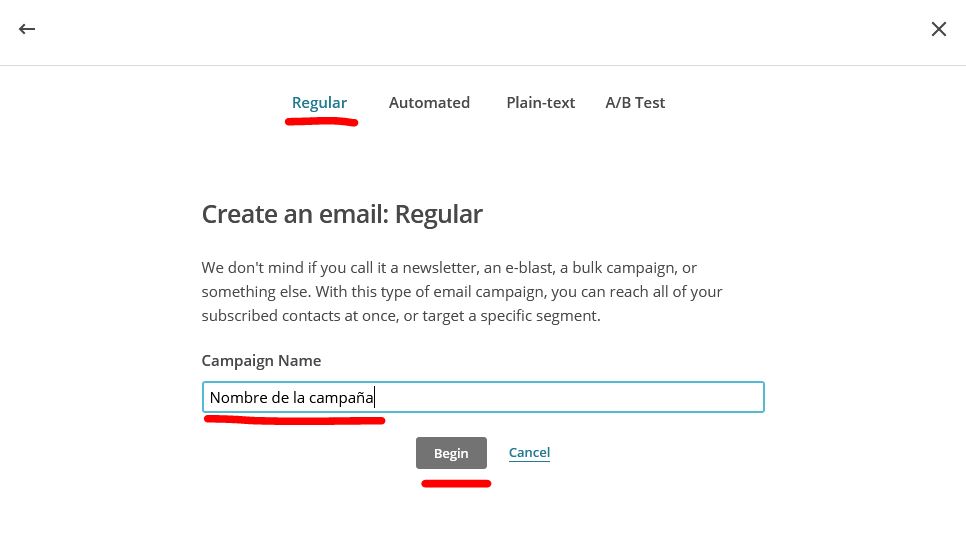Click the red underline beneath Regular tab
The image size is (966, 541).
point(321,122)
